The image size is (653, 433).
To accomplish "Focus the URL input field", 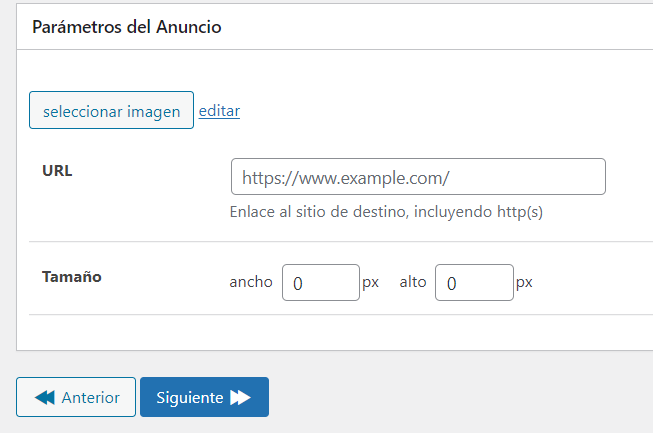I will pyautogui.click(x=418, y=177).
